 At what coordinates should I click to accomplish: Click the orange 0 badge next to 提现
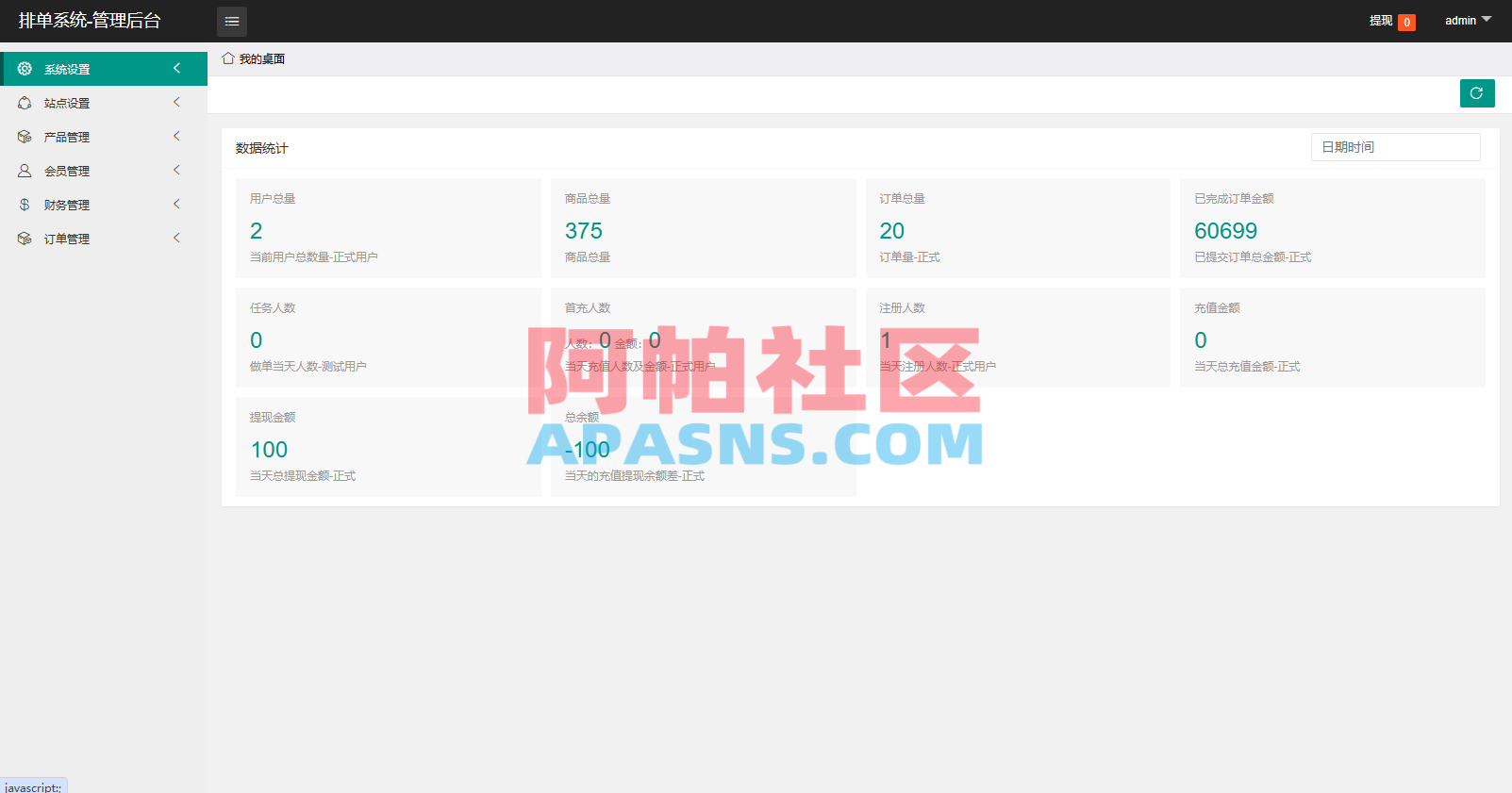tap(1406, 22)
